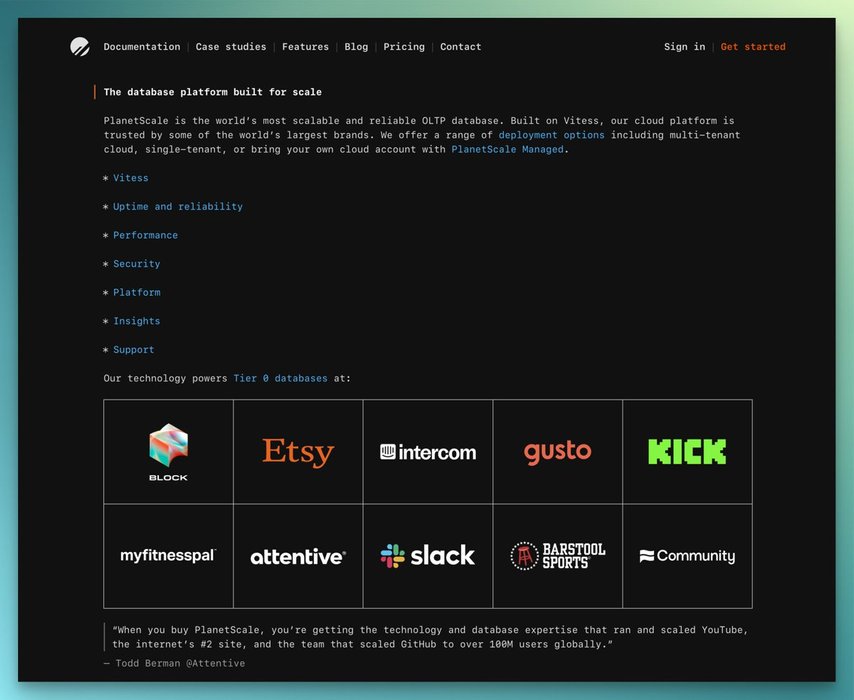This screenshot has width=854, height=700.
Task: Follow the Uptime and reliability link
Action: (x=178, y=207)
